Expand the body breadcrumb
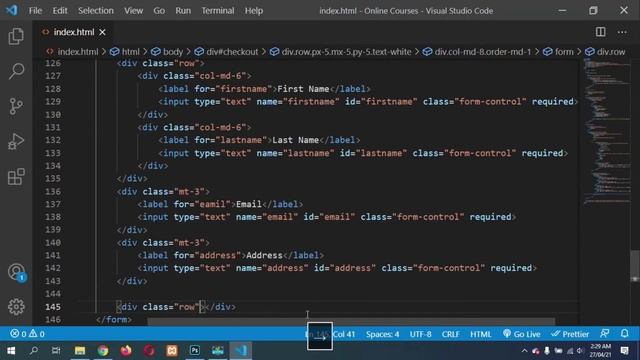 [167, 52]
